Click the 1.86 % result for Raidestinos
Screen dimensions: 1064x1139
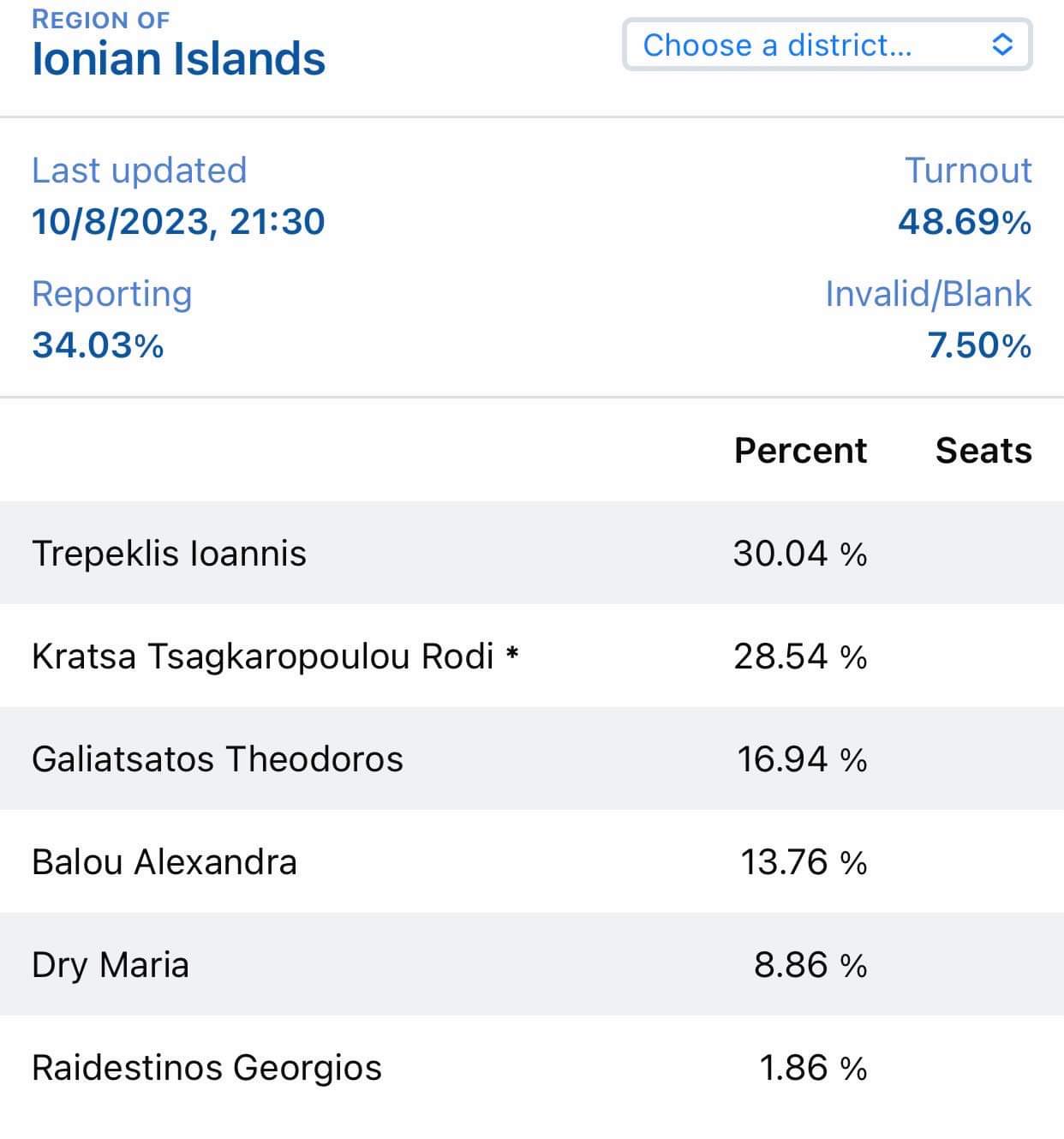[813, 1069]
